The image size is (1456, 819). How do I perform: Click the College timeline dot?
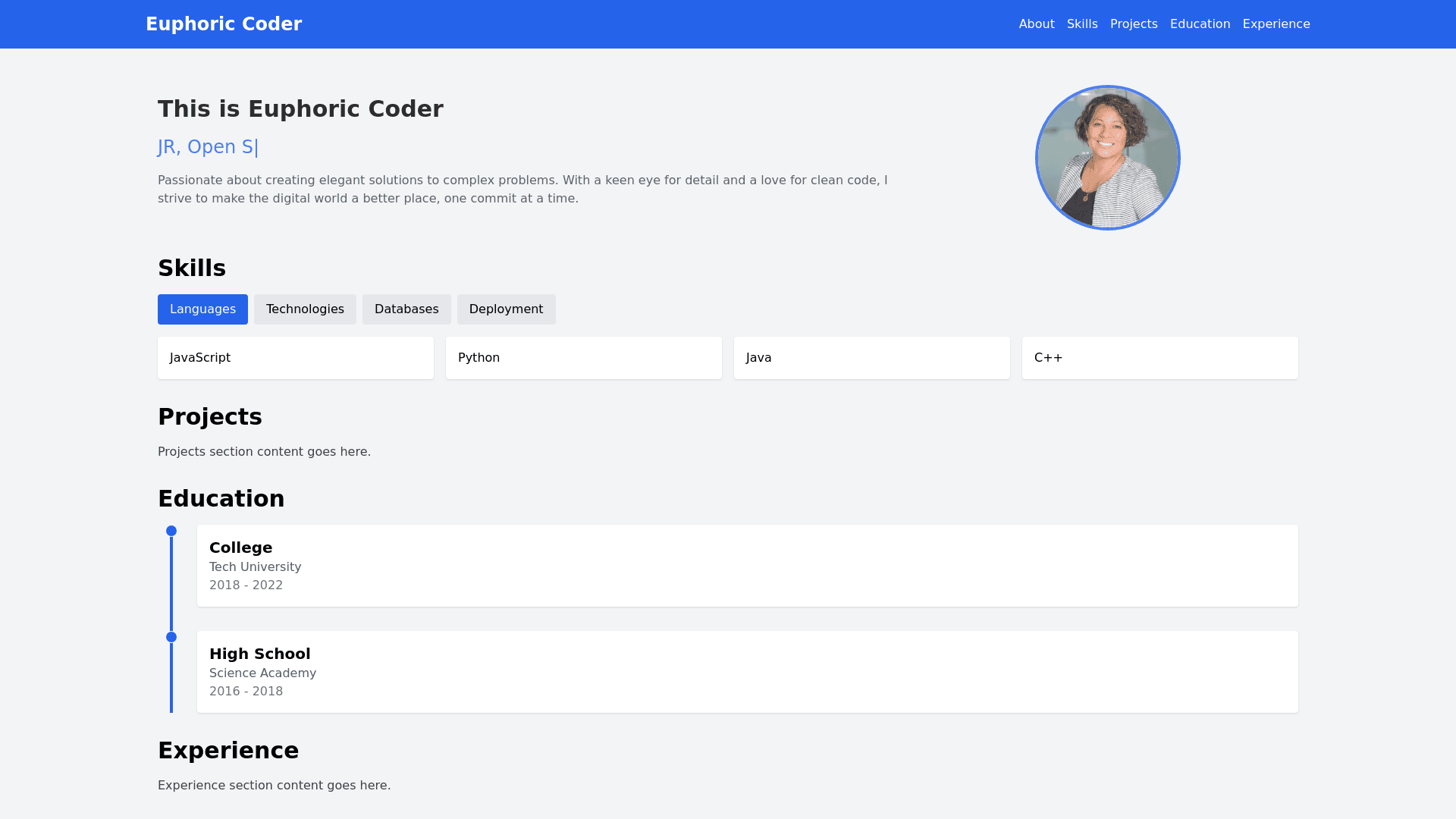171,531
